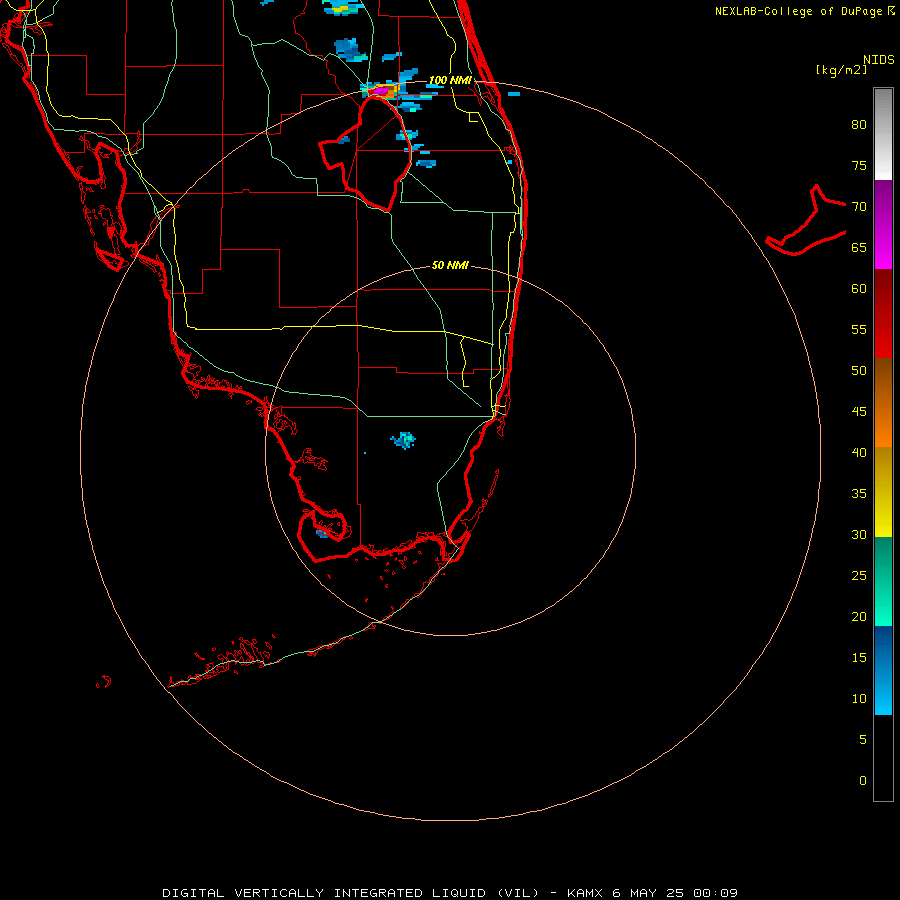Click the yellow band of the color bar
This screenshot has width=900, height=900.
point(883,492)
